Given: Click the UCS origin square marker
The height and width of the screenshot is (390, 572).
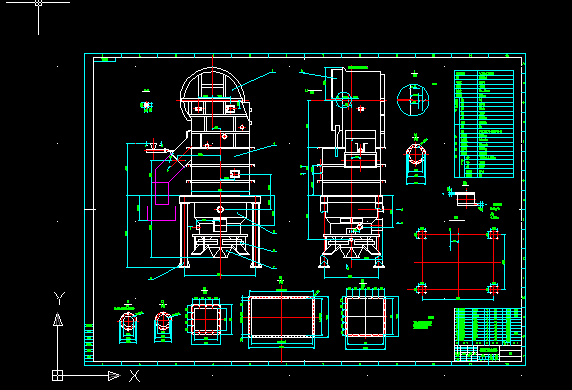Looking at the screenshot, I should (57, 375).
